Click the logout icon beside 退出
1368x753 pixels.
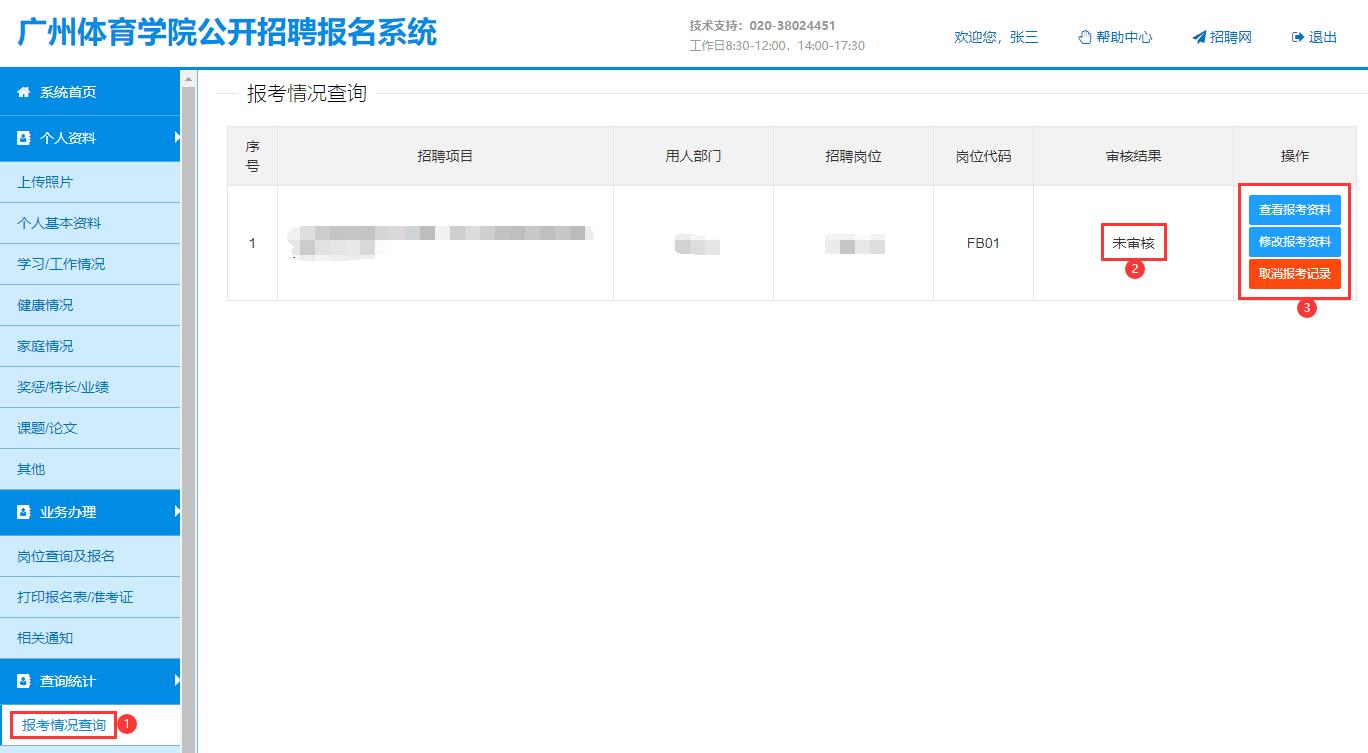[x=1298, y=37]
